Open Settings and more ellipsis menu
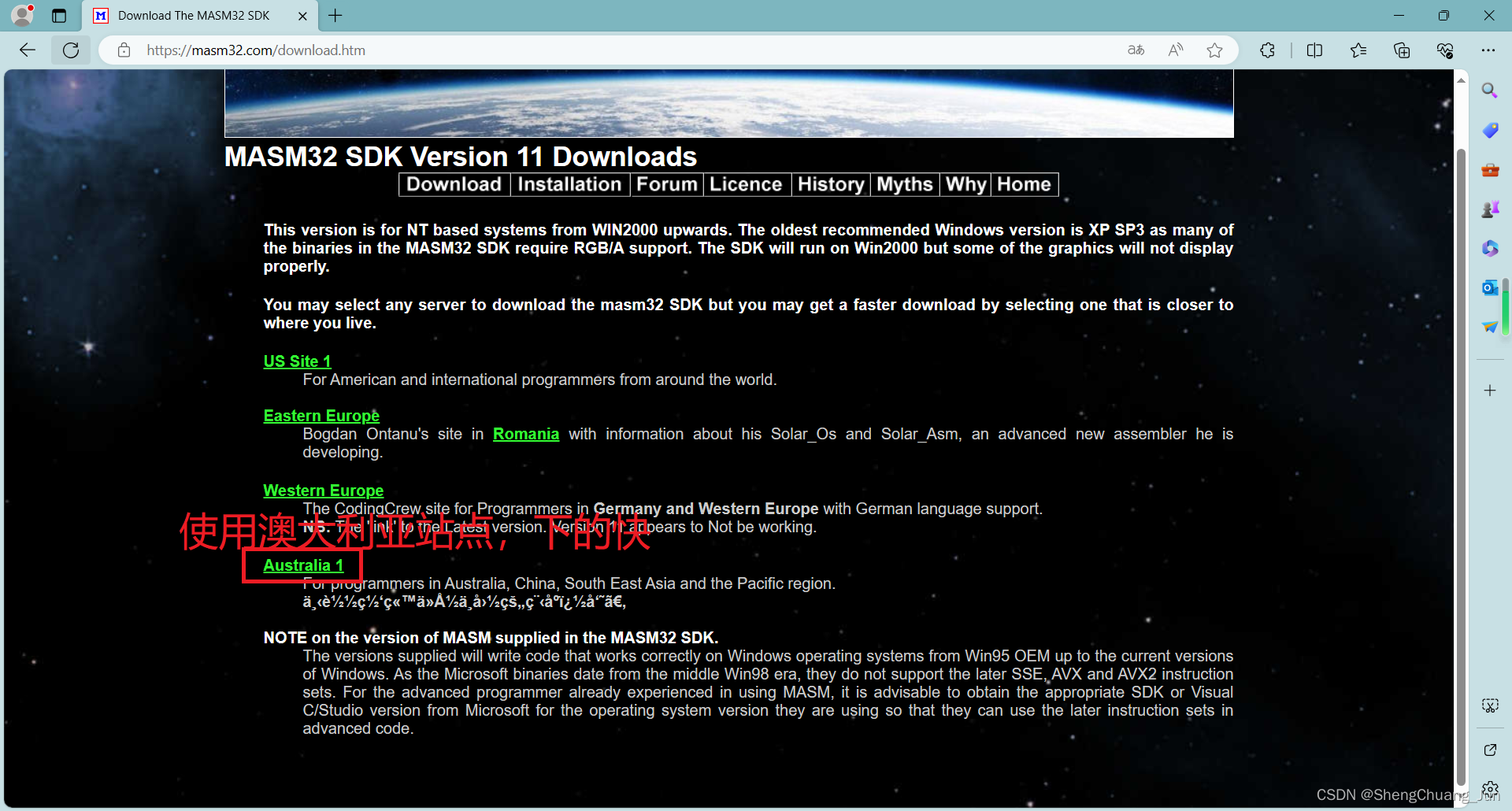Screen dimensions: 1512x811 1488,50
